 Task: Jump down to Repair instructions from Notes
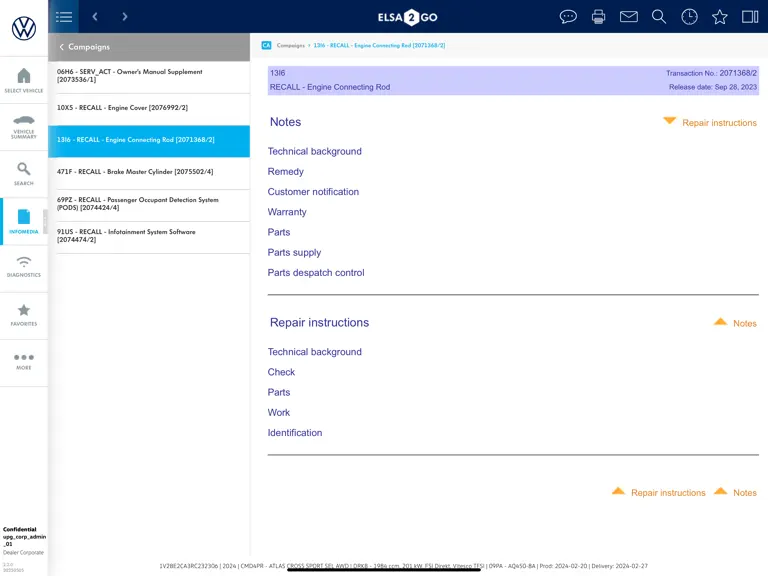[x=710, y=122]
